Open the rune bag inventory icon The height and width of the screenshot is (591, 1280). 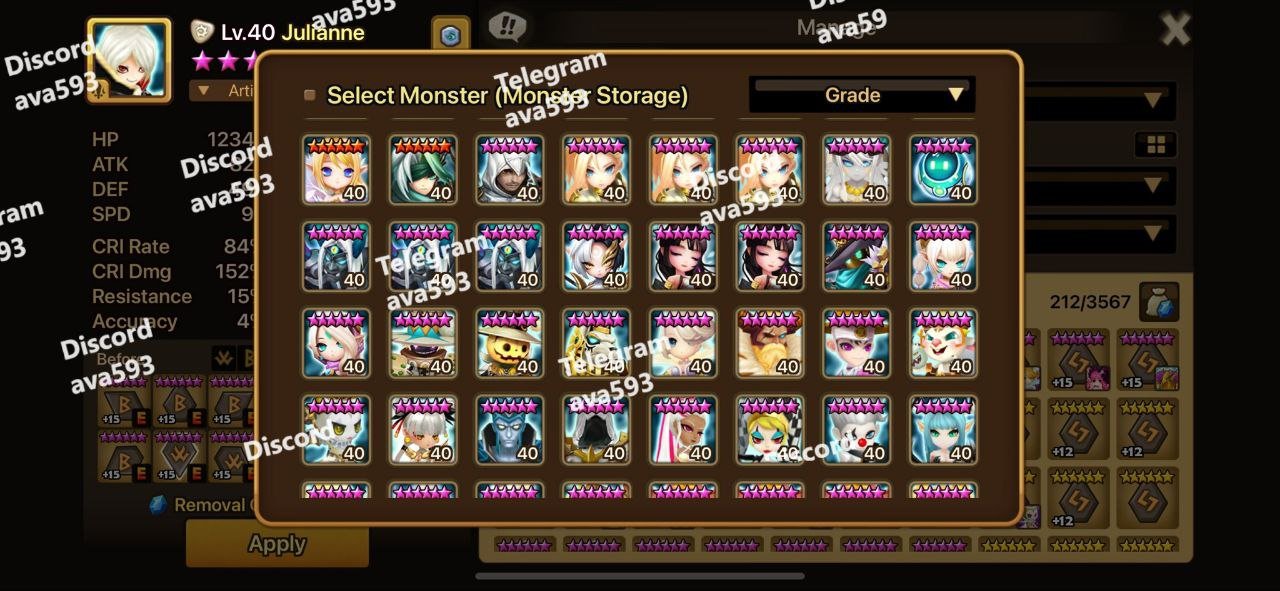point(1159,302)
